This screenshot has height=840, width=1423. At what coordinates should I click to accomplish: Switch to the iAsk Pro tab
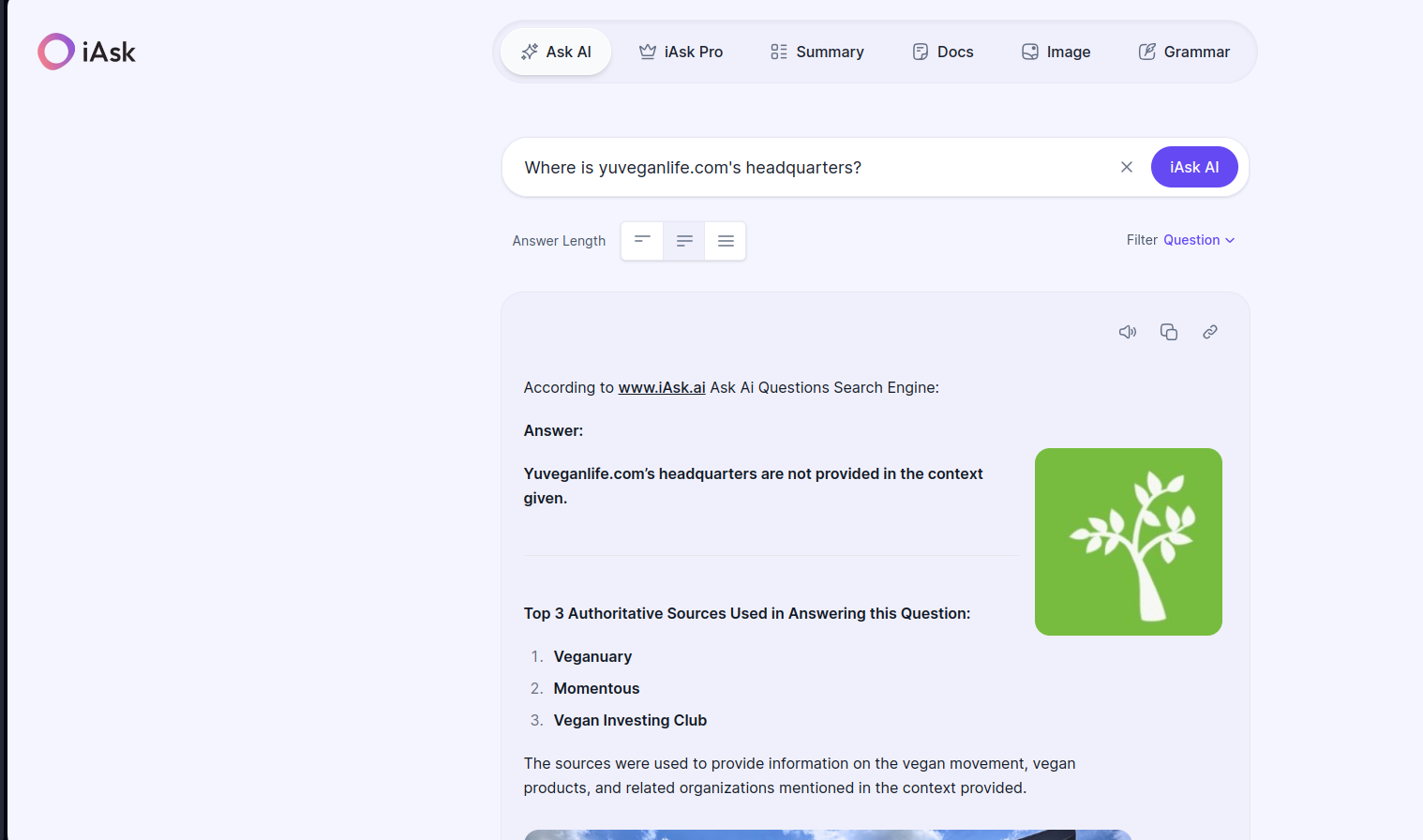click(x=681, y=52)
